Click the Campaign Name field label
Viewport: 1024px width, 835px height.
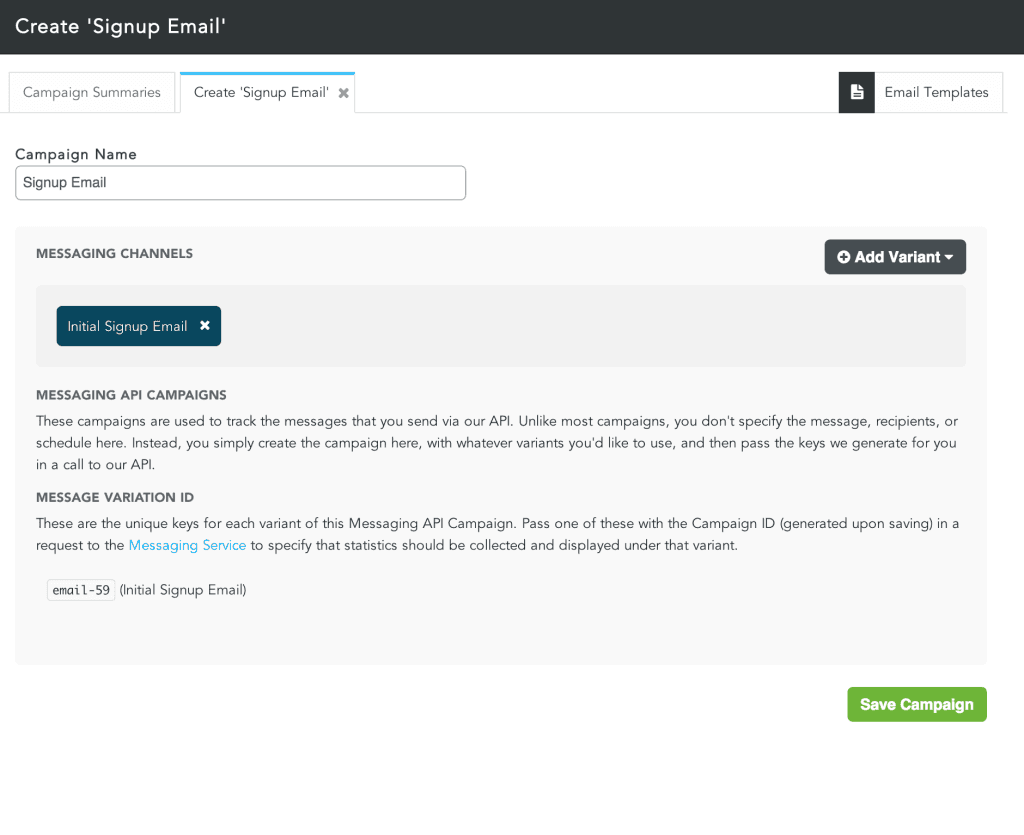[76, 154]
